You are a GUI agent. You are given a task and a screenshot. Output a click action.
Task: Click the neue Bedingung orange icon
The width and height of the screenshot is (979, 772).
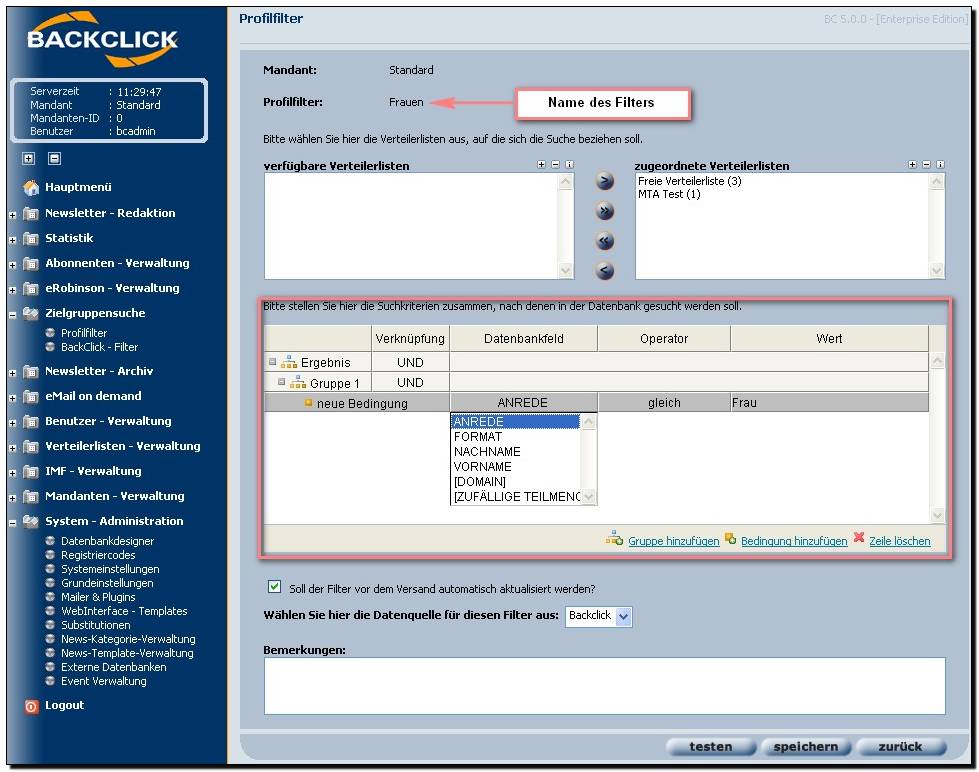click(x=308, y=403)
